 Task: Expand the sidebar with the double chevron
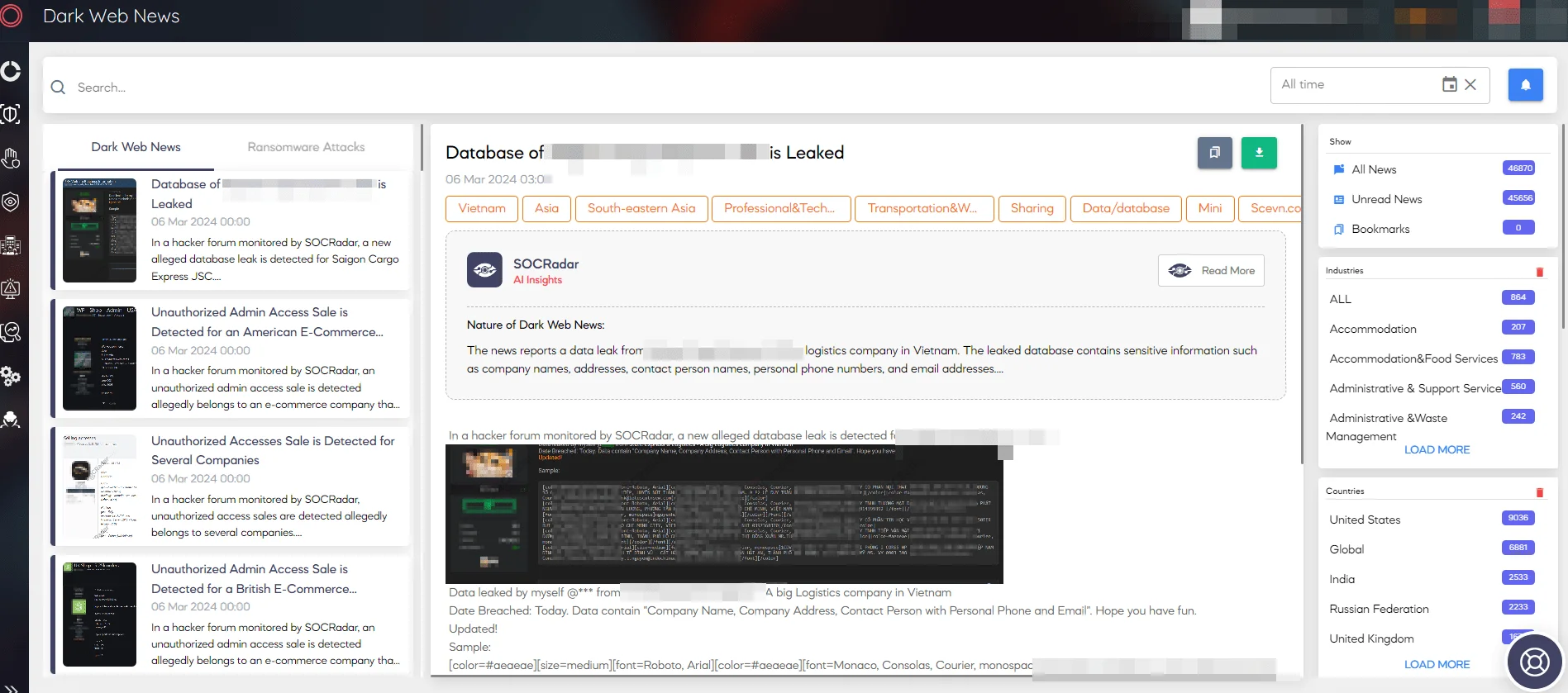click(x=12, y=688)
